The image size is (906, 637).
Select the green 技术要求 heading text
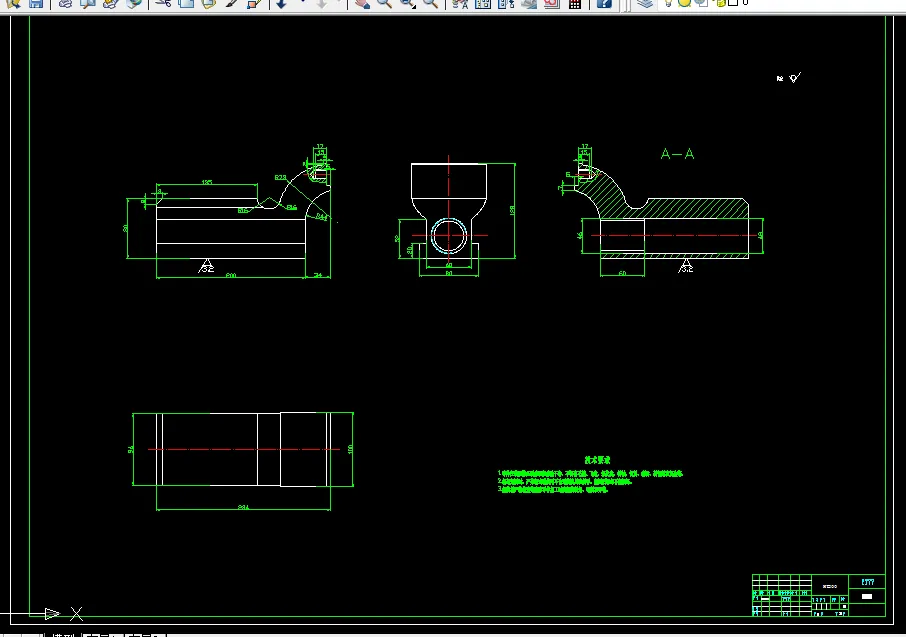pyautogui.click(x=597, y=460)
